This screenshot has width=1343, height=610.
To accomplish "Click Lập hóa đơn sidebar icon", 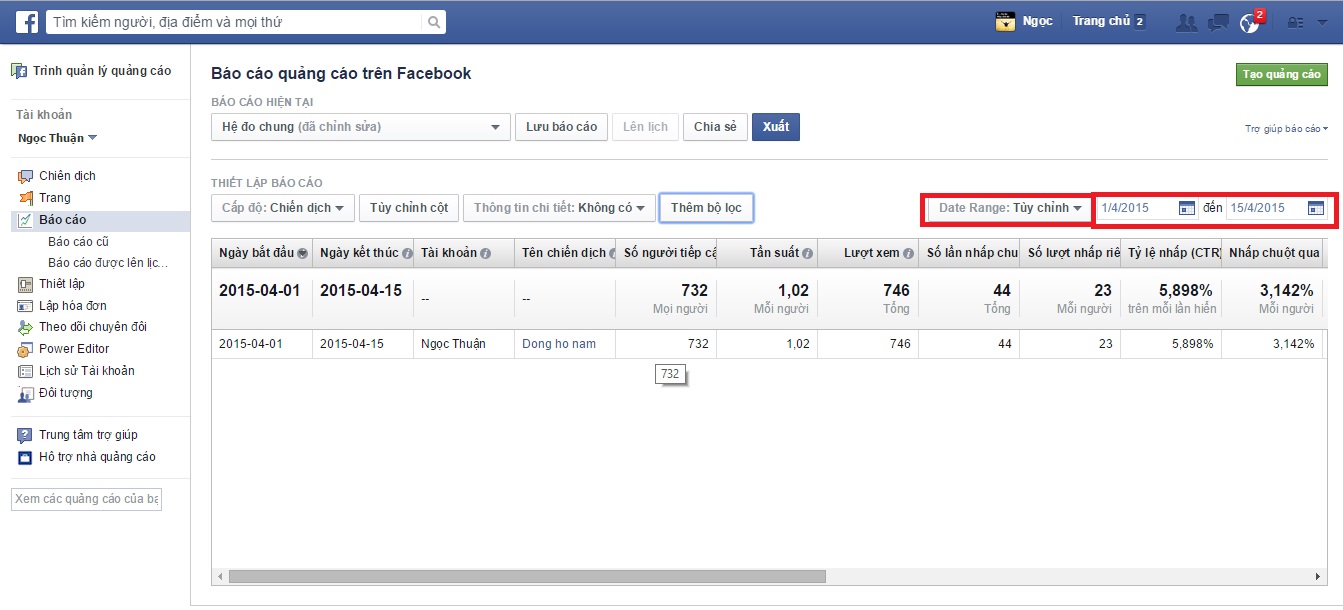I will click(26, 306).
